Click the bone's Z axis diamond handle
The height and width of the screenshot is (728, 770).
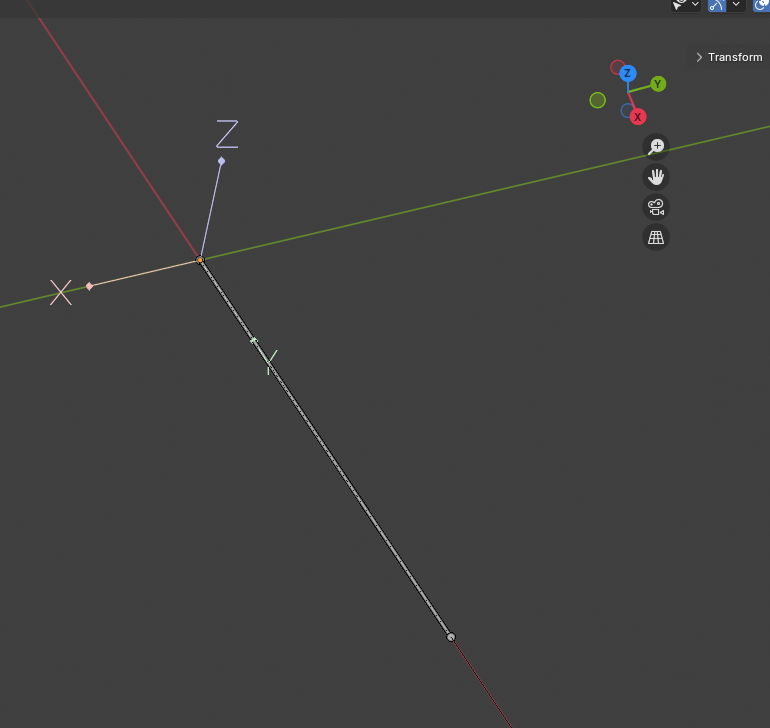click(221, 161)
